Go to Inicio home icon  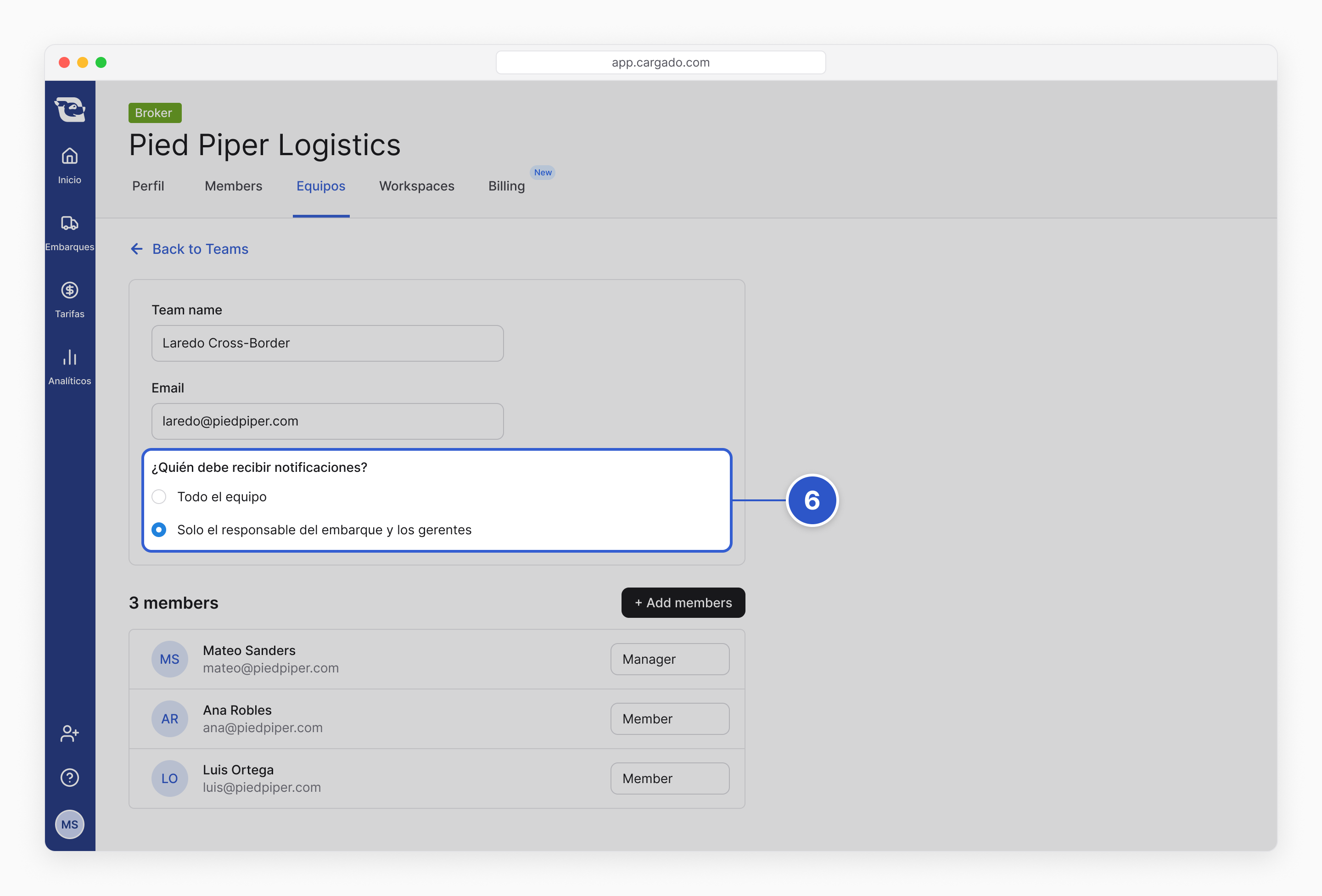[x=69, y=156]
